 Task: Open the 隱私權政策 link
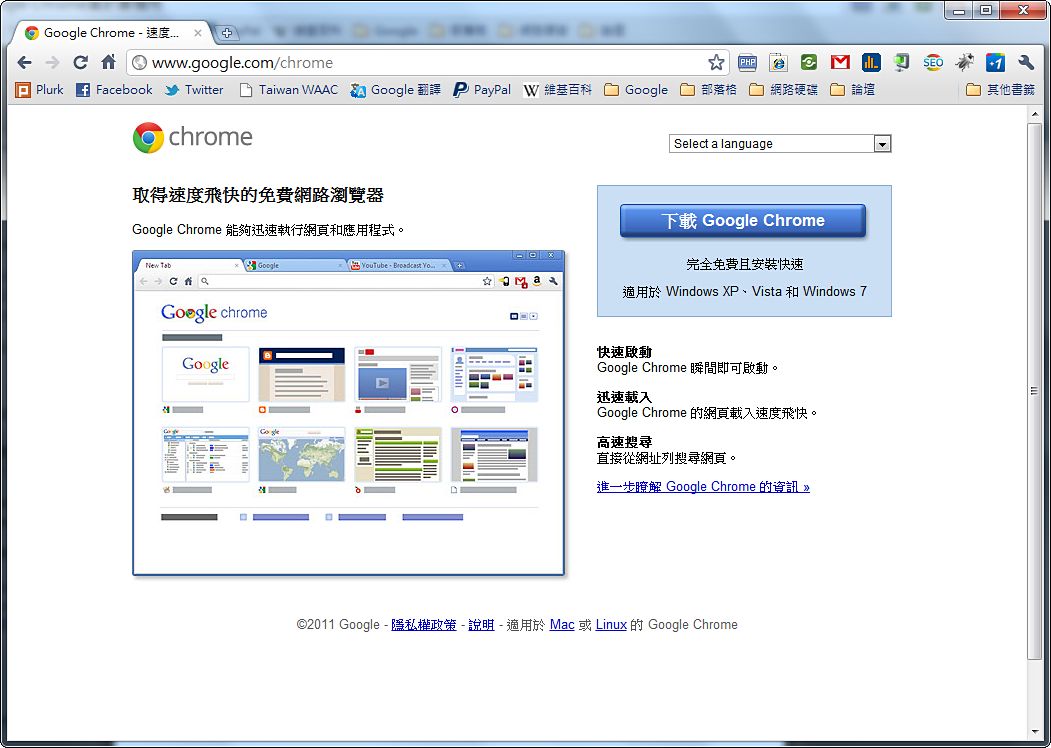point(424,625)
